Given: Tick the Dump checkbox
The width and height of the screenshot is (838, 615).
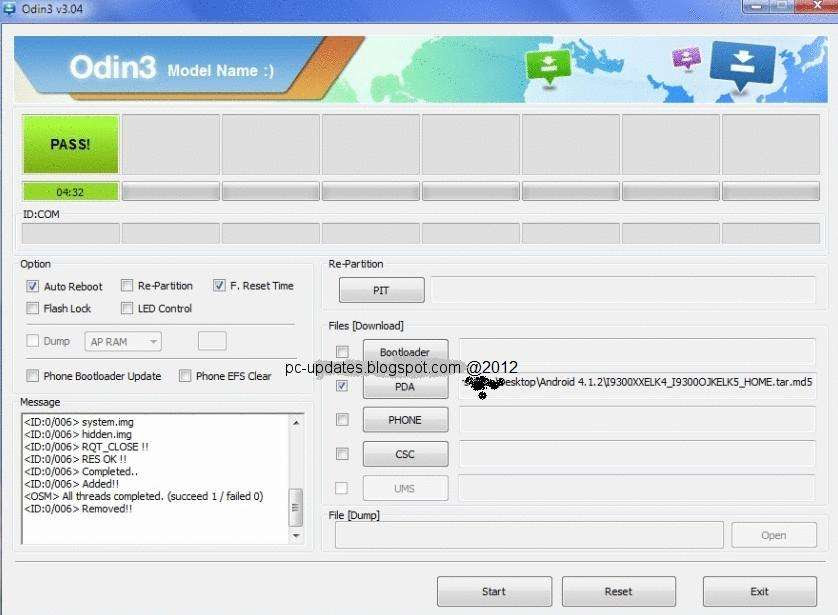Looking at the screenshot, I should [x=33, y=341].
